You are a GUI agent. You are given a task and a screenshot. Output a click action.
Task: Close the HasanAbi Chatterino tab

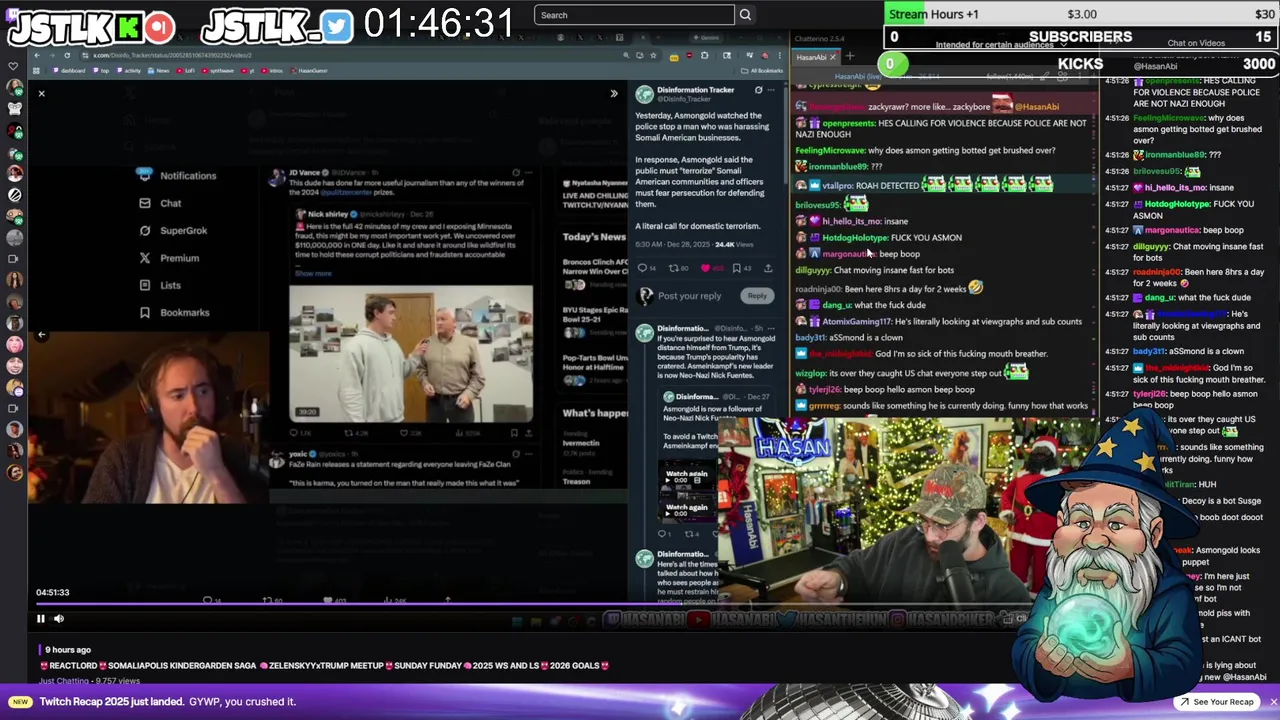832,58
